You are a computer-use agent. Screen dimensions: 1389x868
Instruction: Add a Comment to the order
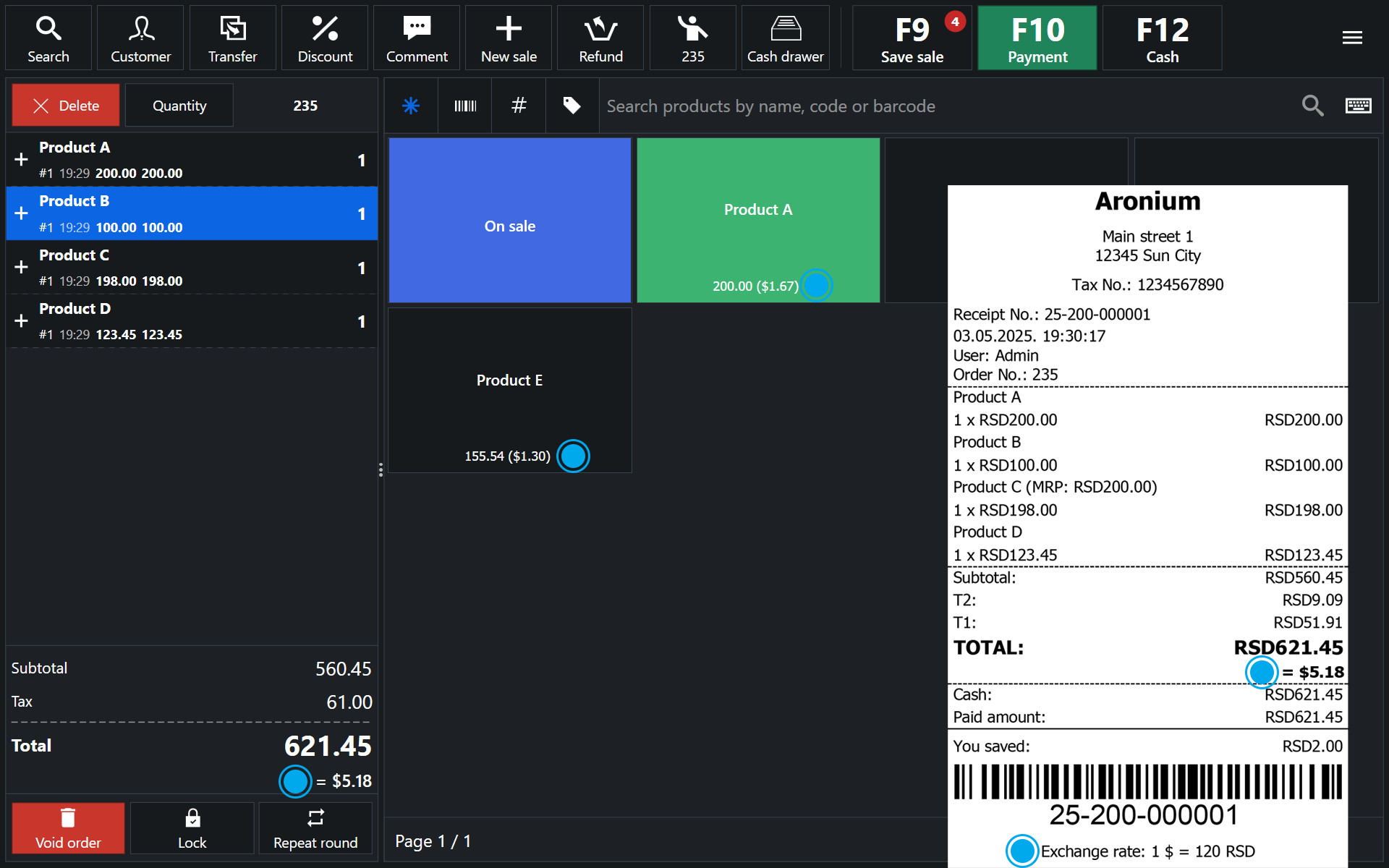coord(417,38)
